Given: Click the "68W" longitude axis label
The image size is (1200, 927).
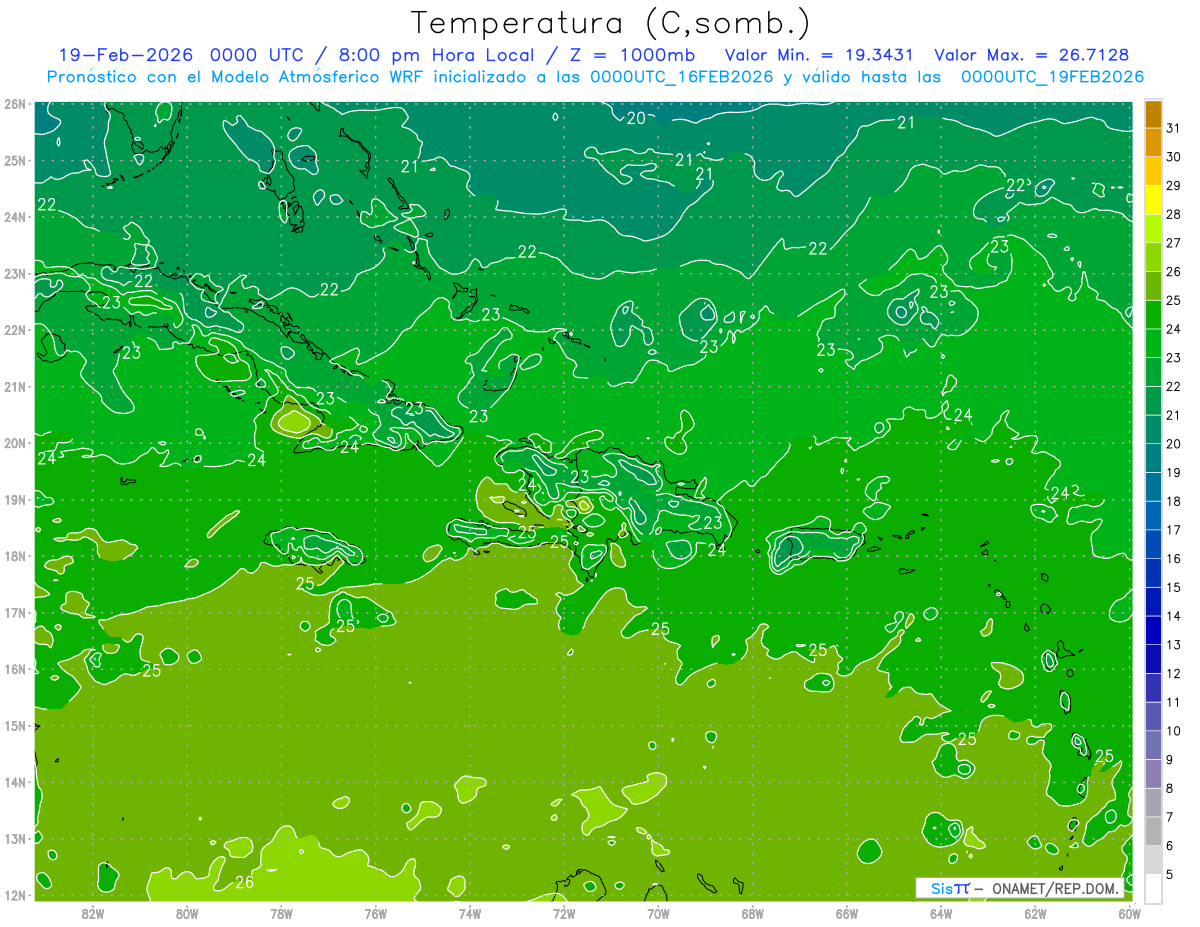Looking at the screenshot, I should coord(753,913).
